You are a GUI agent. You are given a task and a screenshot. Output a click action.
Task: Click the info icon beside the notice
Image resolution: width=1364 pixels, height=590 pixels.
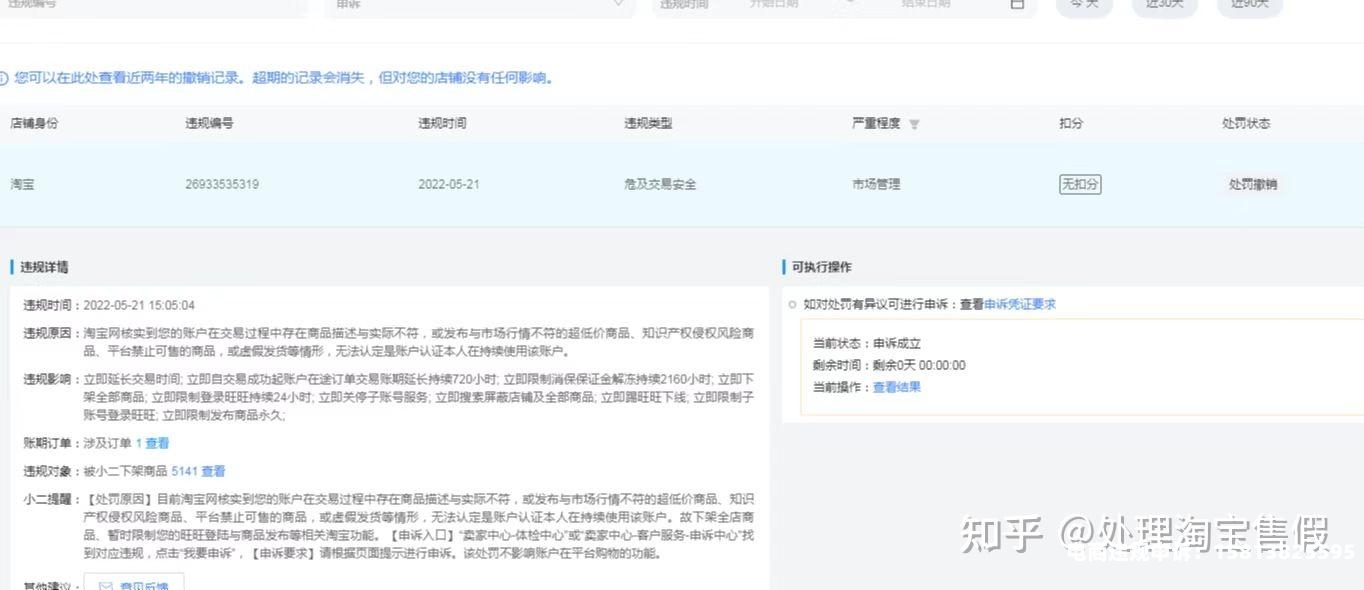[x=3, y=78]
